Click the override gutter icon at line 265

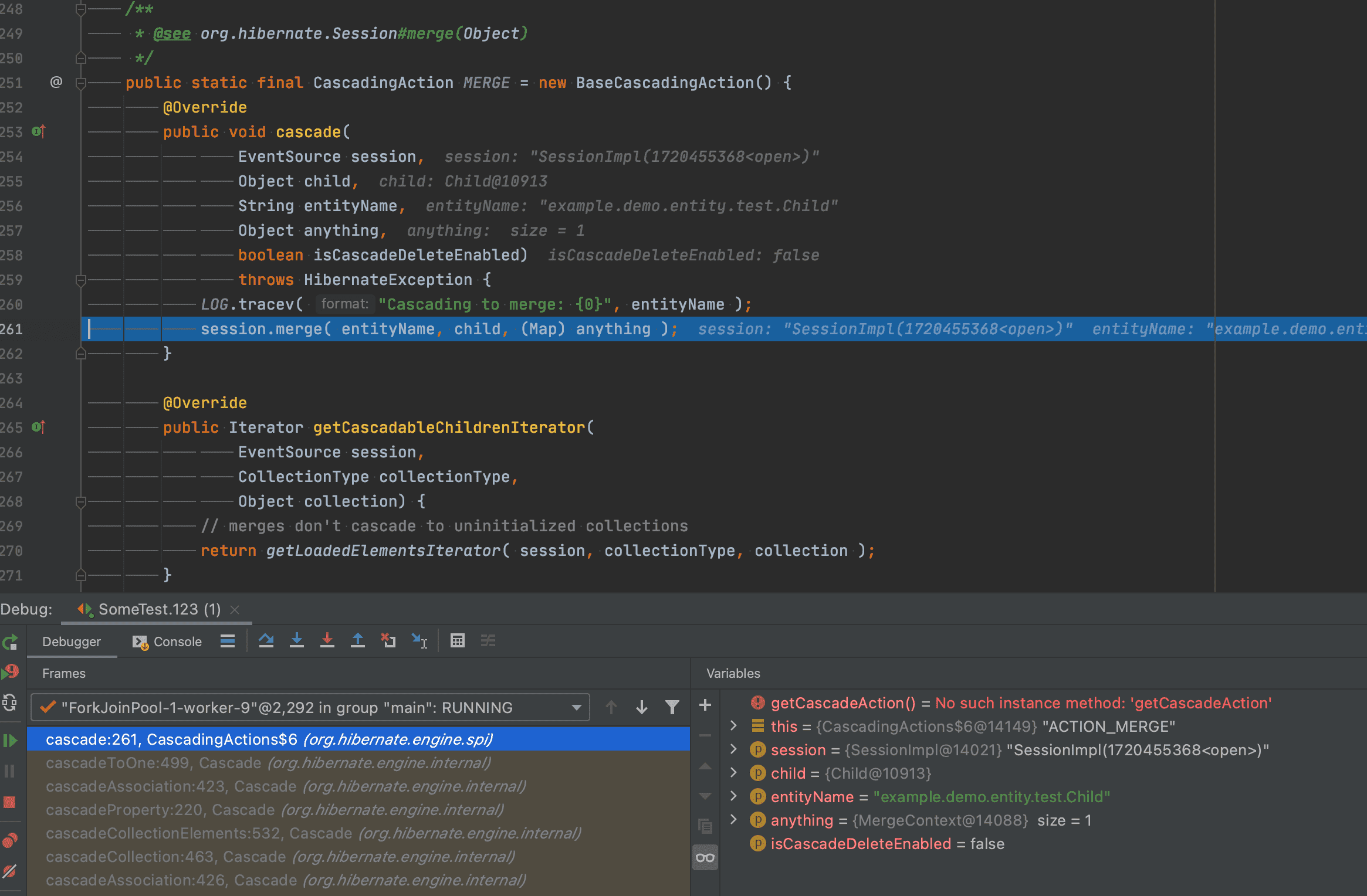[x=39, y=427]
